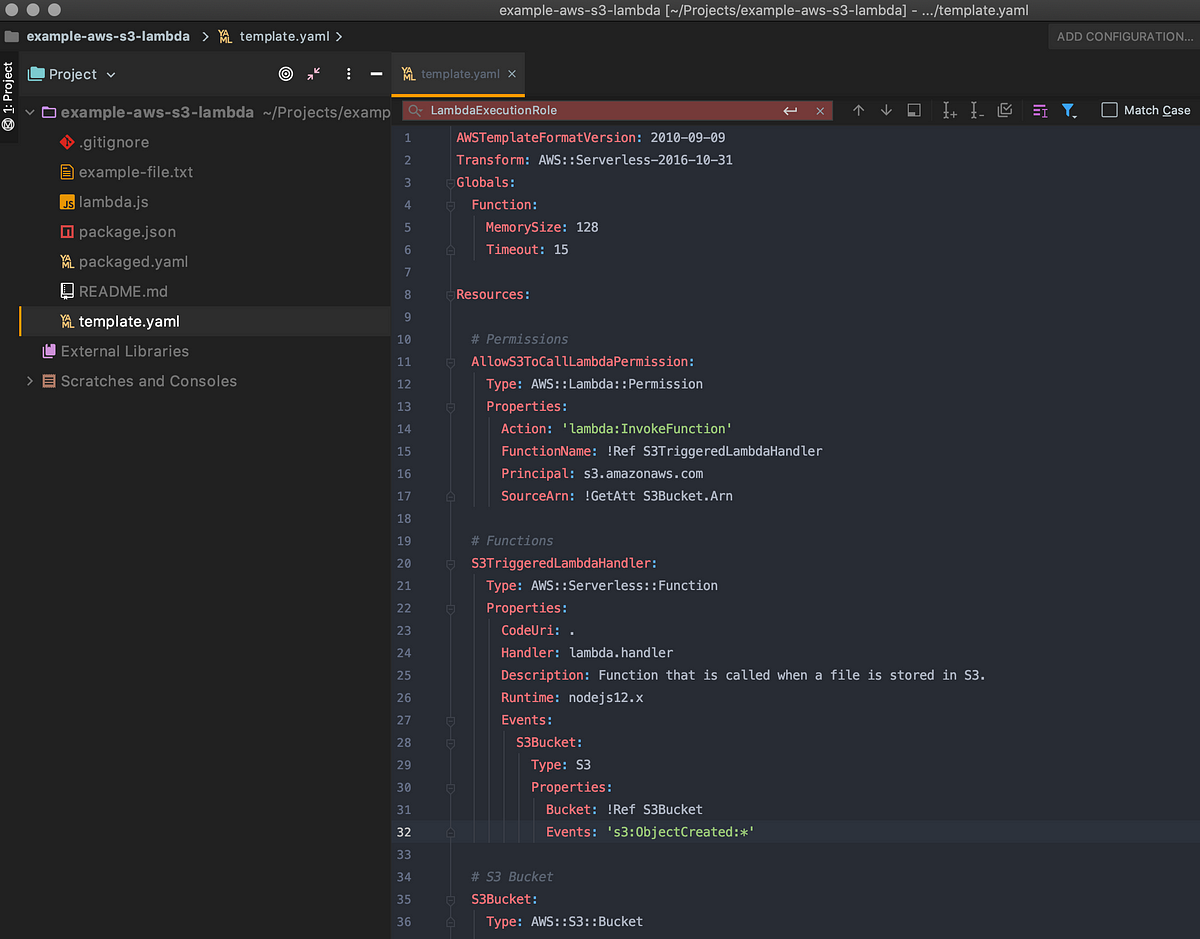Close the template.yaml editor tab
The width and height of the screenshot is (1200, 939).
[512, 74]
